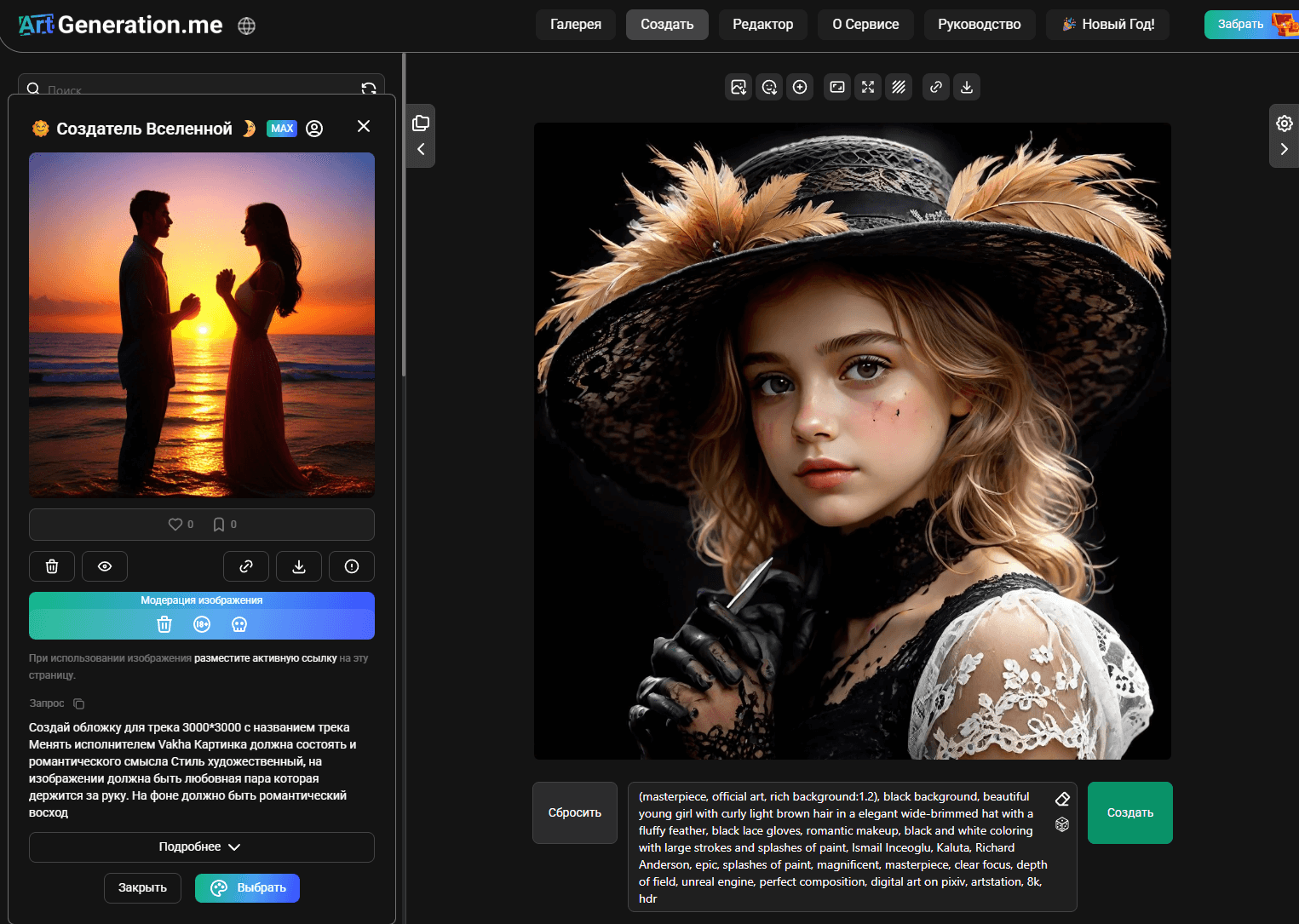The height and width of the screenshot is (924, 1299).
Task: Open the sunset couple thumbnail image
Action: point(202,324)
